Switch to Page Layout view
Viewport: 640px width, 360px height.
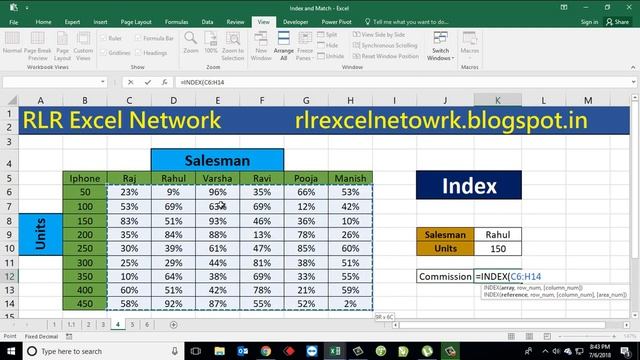point(62,45)
